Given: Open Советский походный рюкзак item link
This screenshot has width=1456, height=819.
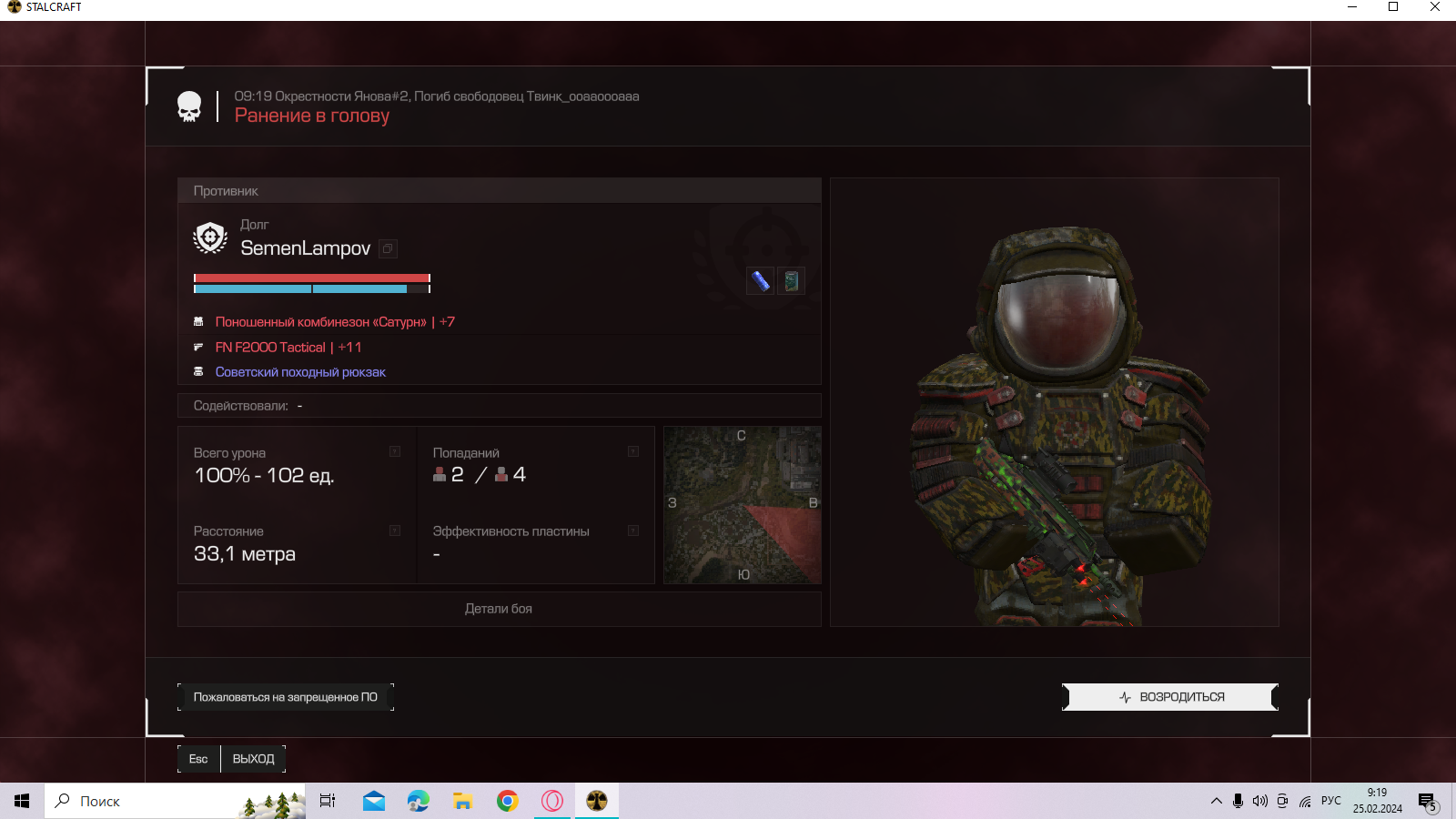Looking at the screenshot, I should (x=300, y=371).
